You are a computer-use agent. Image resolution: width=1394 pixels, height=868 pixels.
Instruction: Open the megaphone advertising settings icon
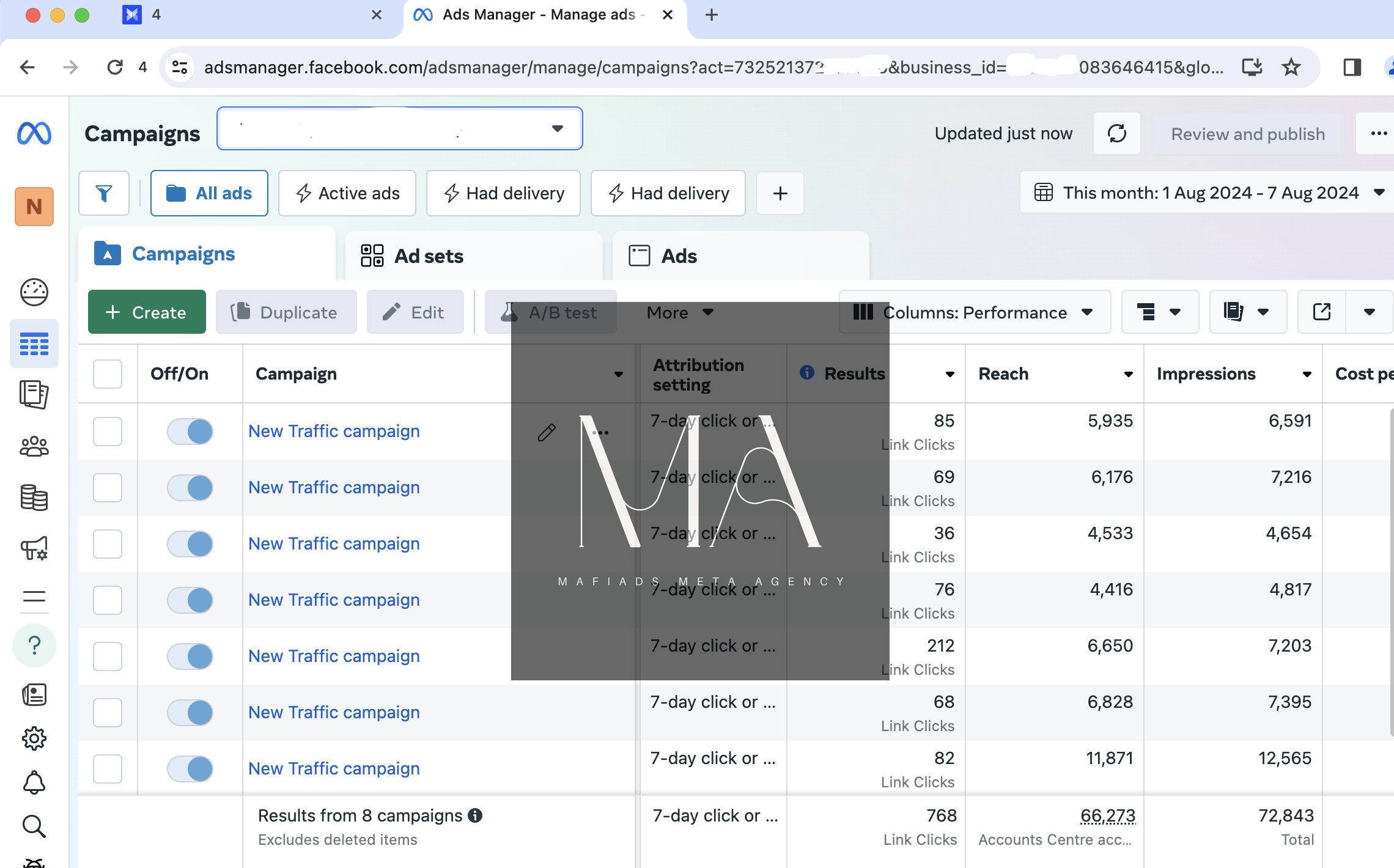[x=34, y=548]
